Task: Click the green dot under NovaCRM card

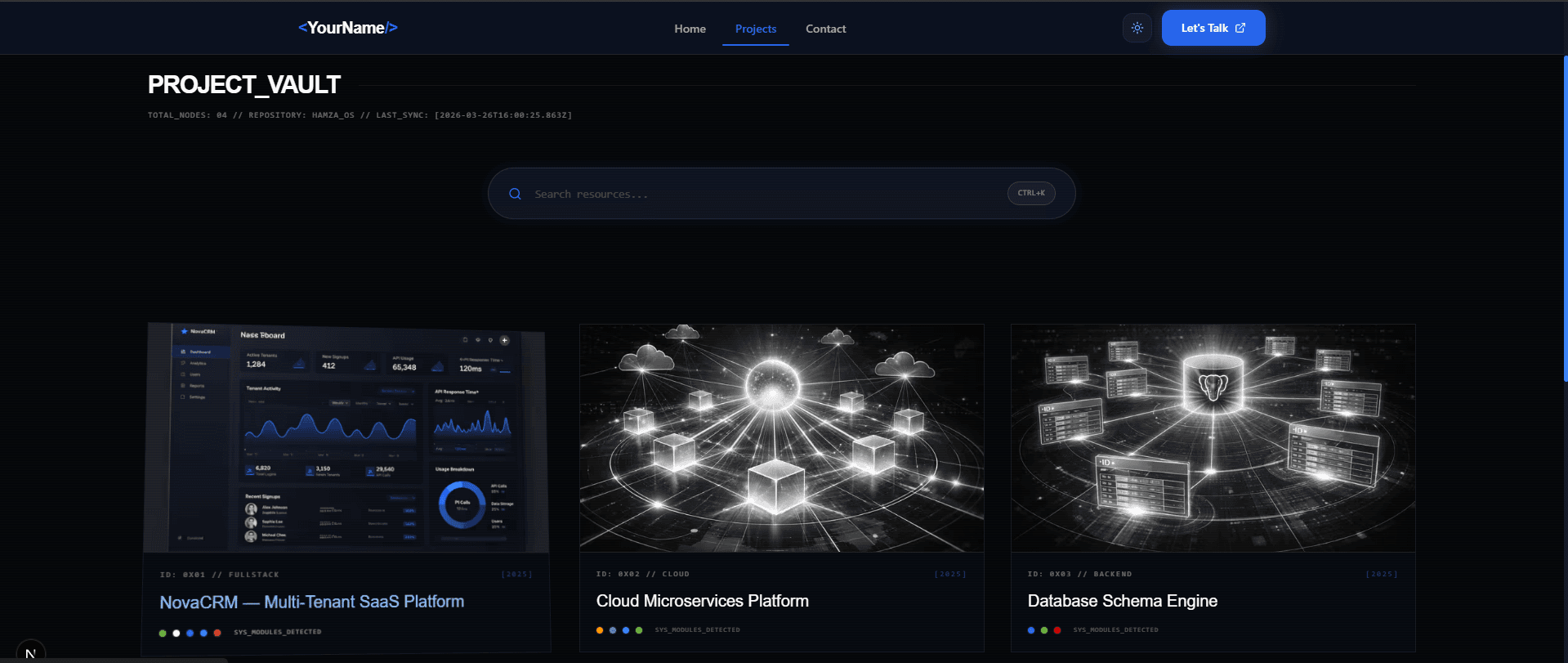Action: (x=163, y=633)
